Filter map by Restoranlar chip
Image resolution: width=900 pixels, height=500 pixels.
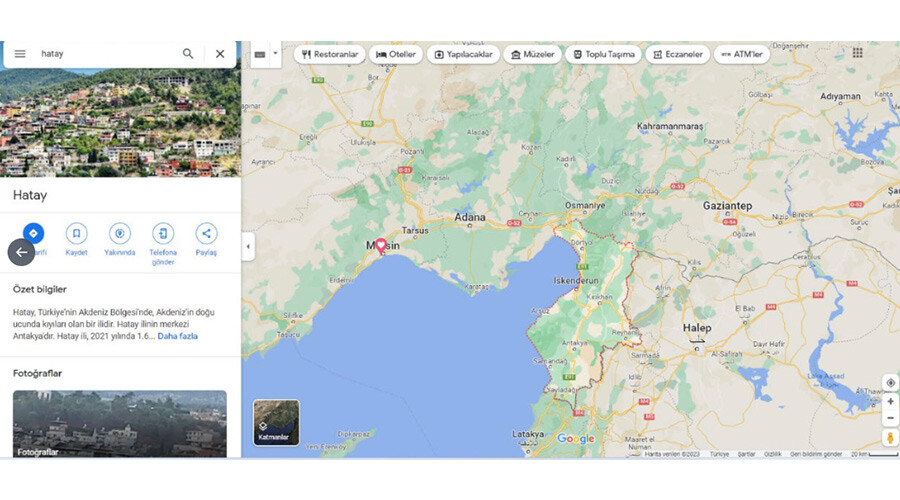pos(329,55)
